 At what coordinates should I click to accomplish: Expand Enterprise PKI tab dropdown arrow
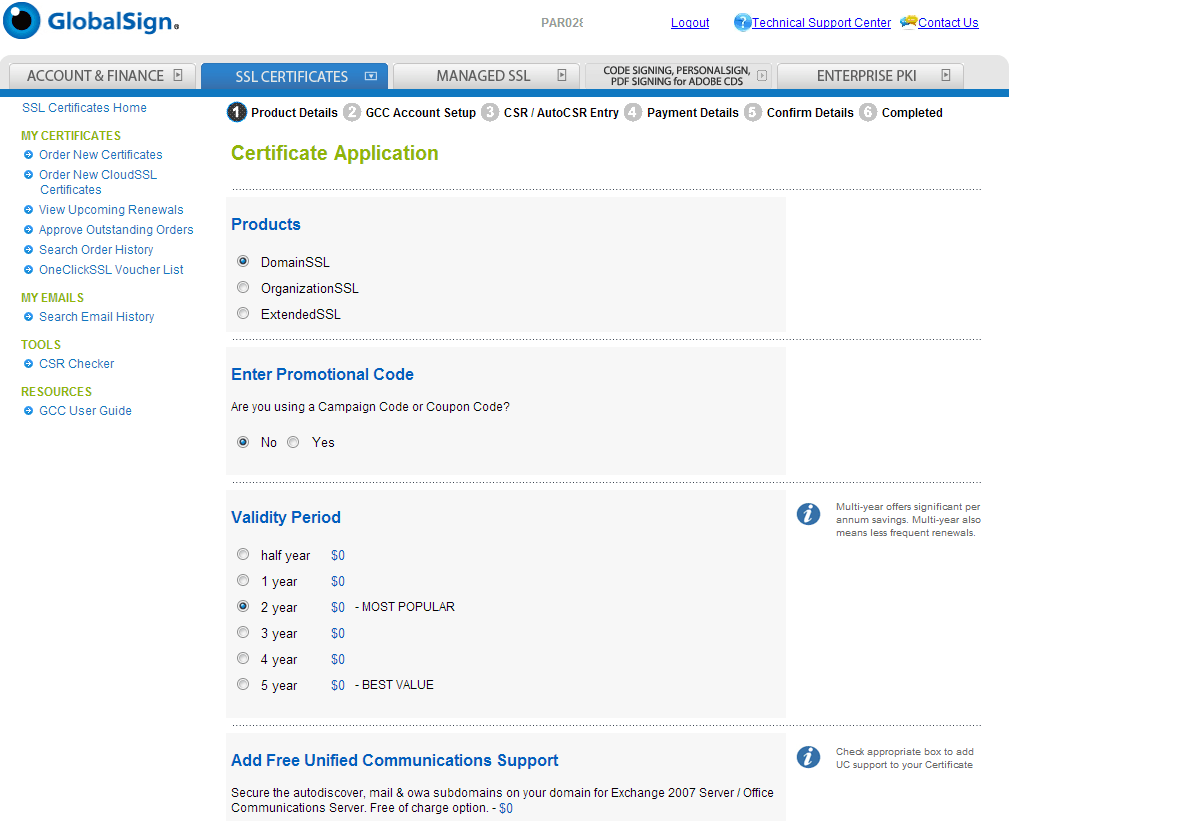point(946,75)
